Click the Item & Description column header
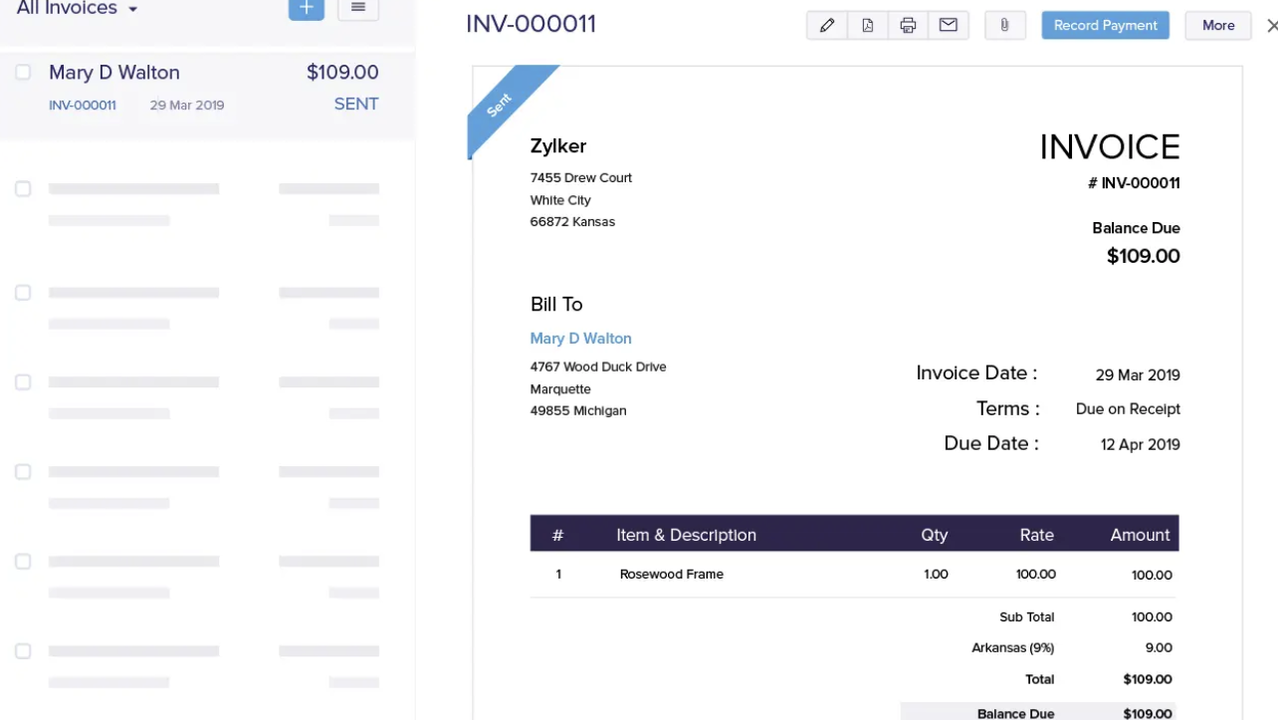Screen dimensions: 1278x720 (686, 535)
